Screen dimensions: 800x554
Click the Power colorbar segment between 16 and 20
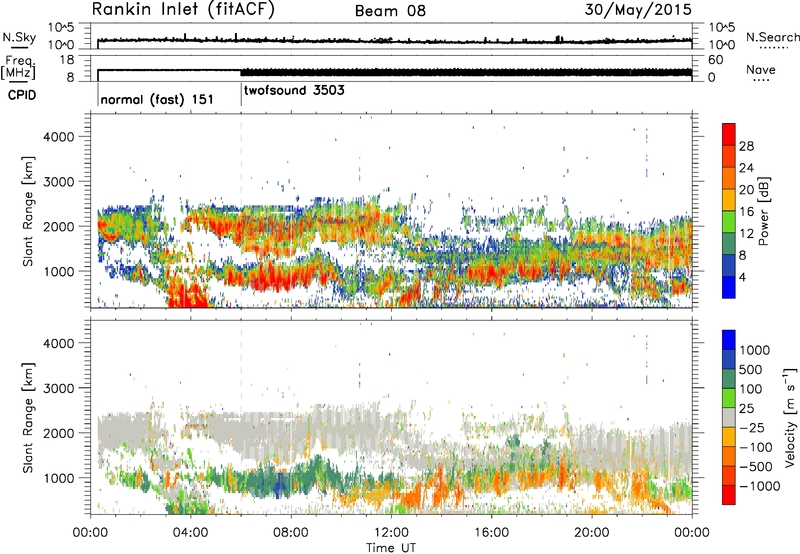[x=729, y=200]
